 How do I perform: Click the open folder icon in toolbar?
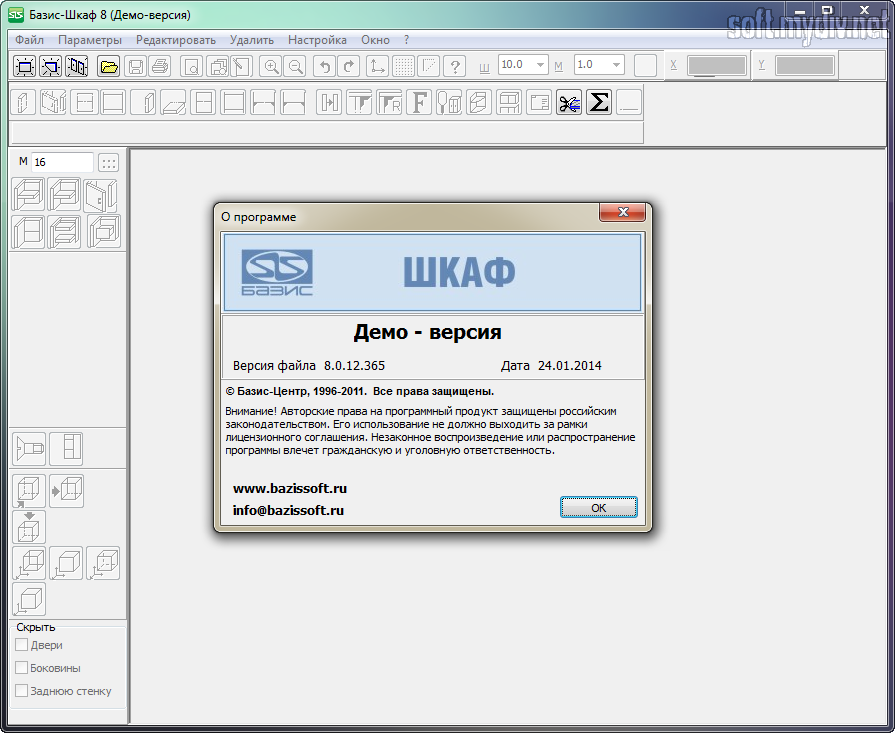(x=109, y=66)
